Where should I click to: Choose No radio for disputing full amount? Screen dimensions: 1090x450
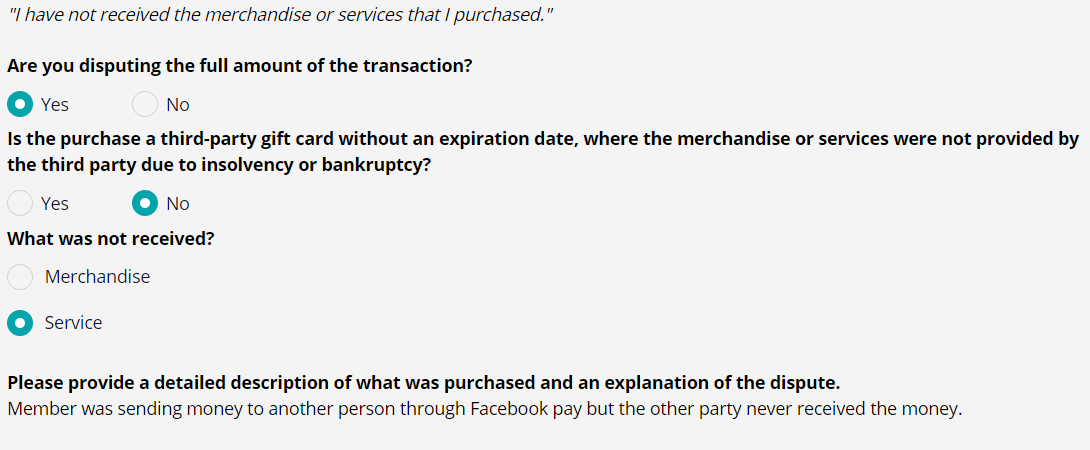(145, 104)
